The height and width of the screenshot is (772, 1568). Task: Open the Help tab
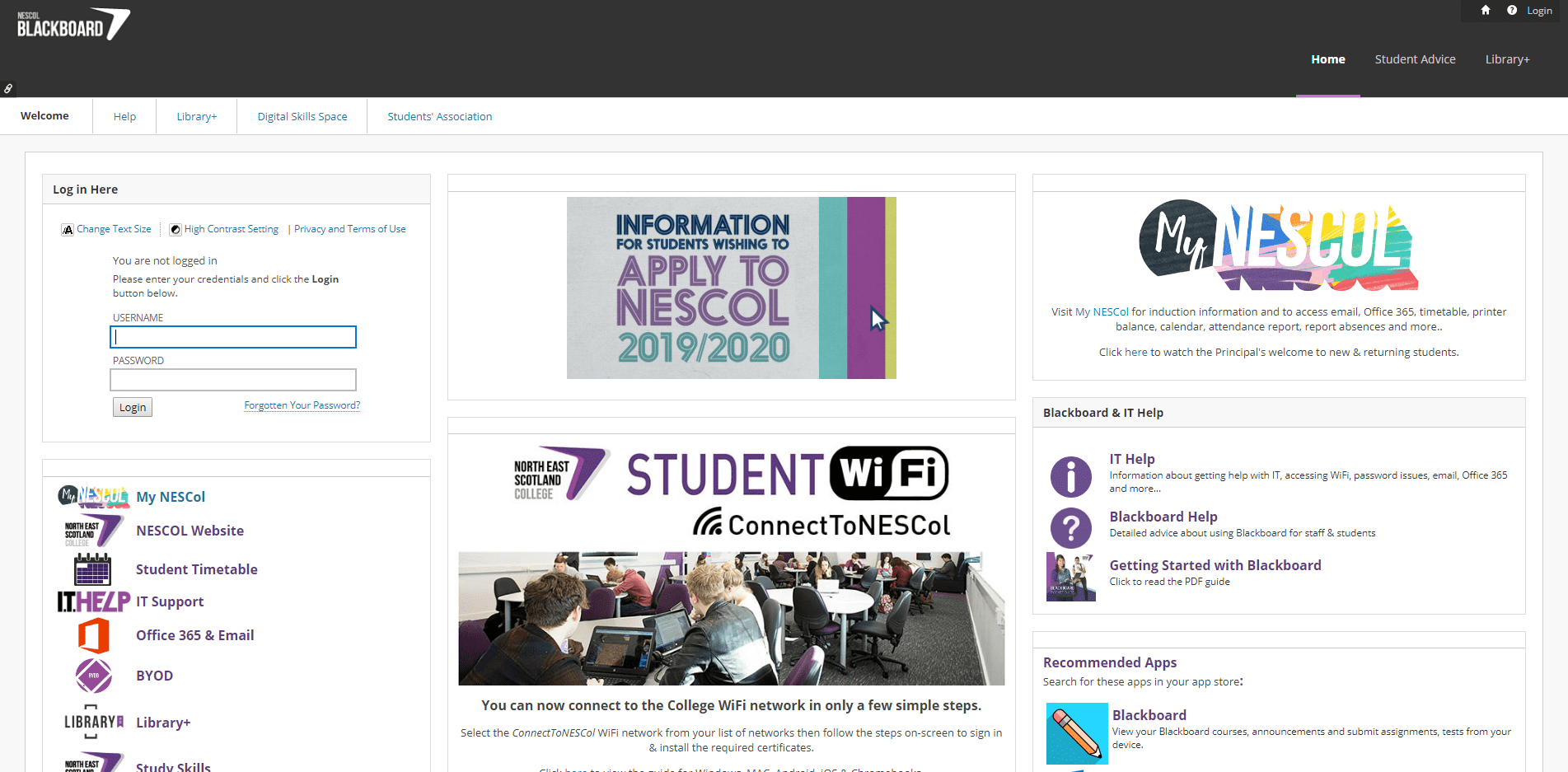[x=124, y=116]
